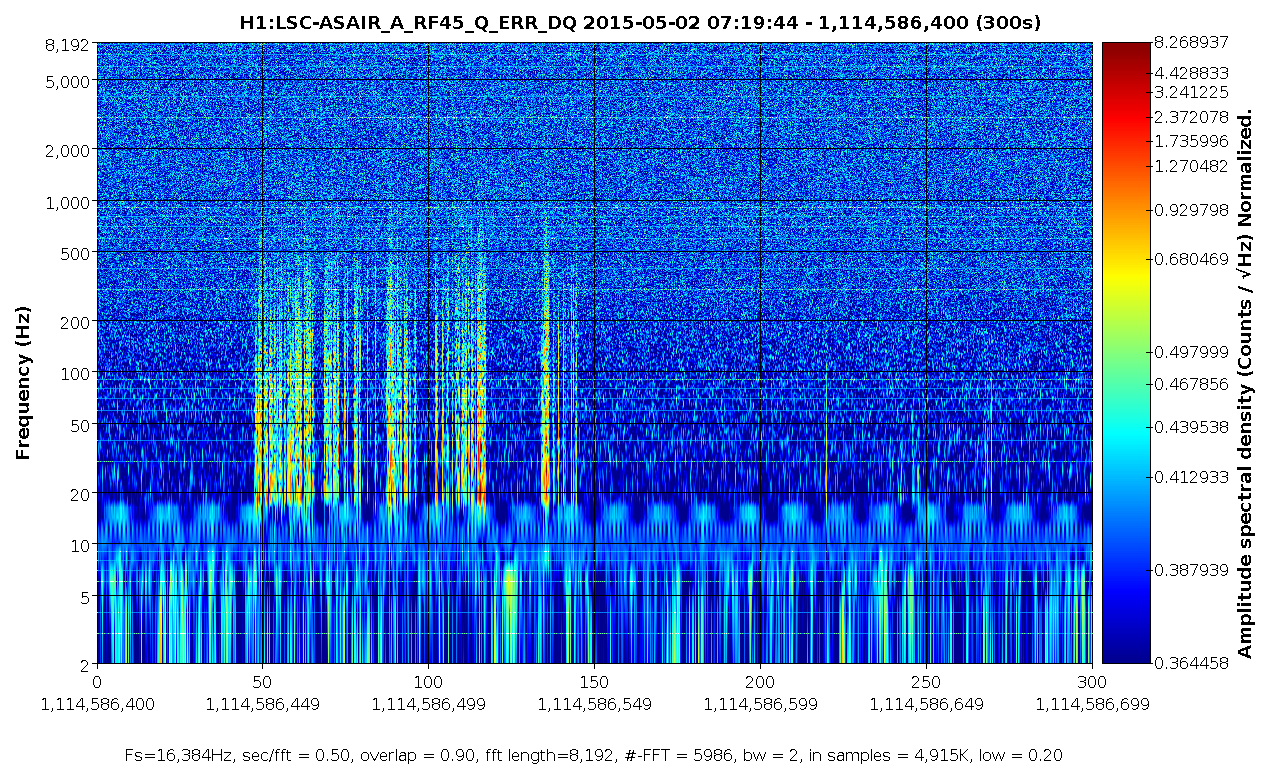The image size is (1280, 768).
Task: Select the 150 seconds x-axis tick
Action: coord(595,681)
